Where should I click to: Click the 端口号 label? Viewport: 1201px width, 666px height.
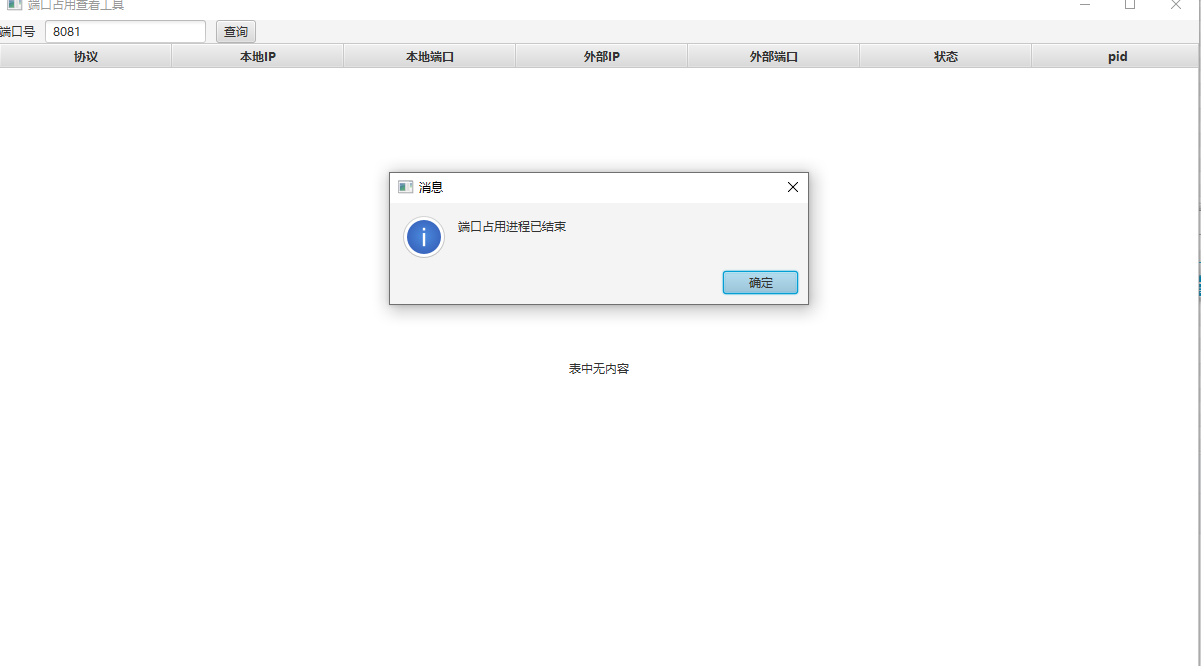(x=17, y=32)
